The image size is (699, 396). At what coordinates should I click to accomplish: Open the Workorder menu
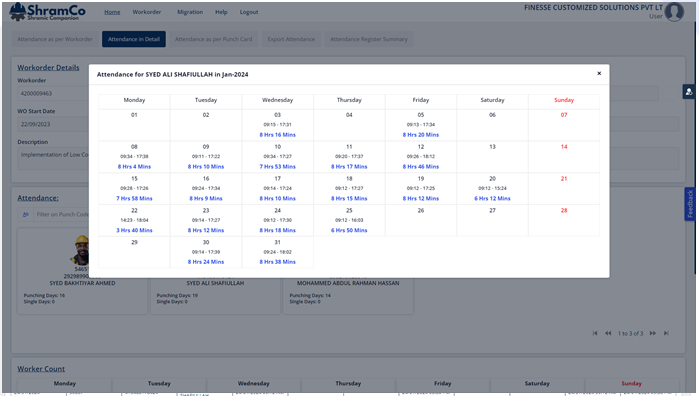[x=147, y=12]
